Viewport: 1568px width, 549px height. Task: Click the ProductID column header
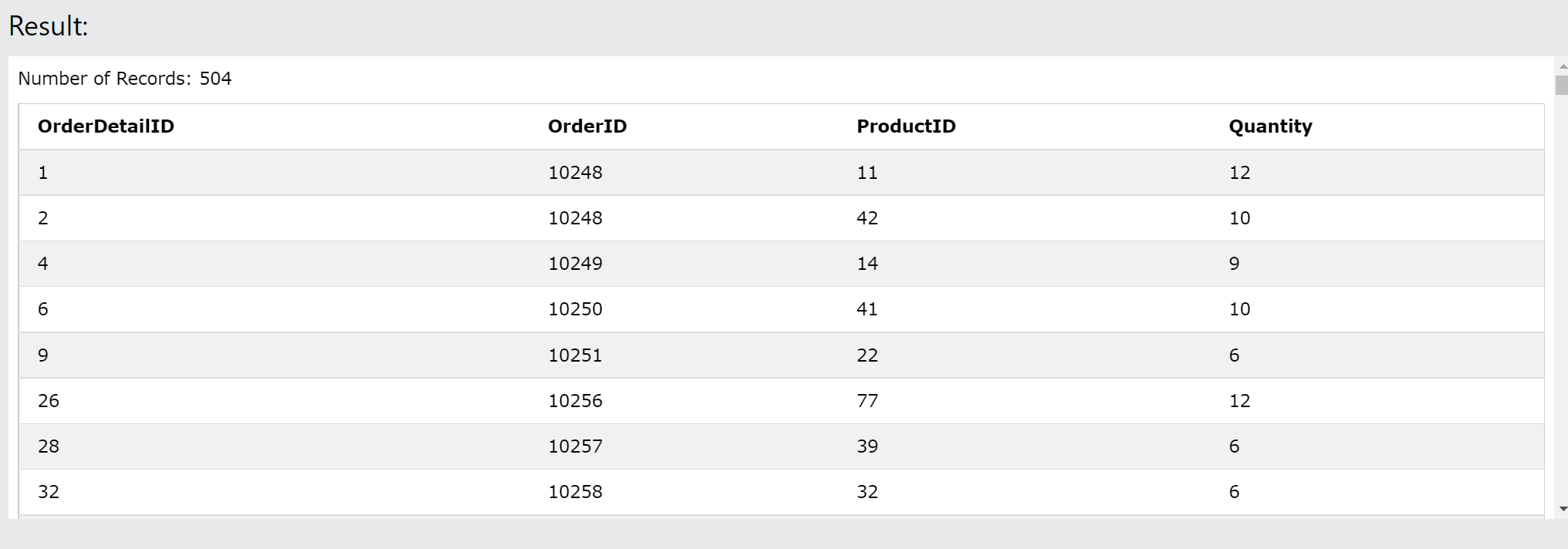(906, 126)
